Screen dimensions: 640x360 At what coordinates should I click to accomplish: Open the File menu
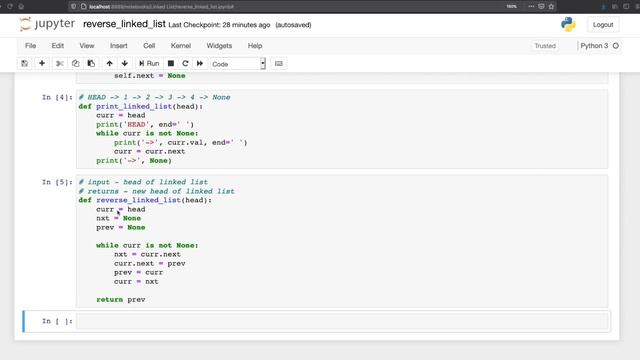click(x=31, y=46)
